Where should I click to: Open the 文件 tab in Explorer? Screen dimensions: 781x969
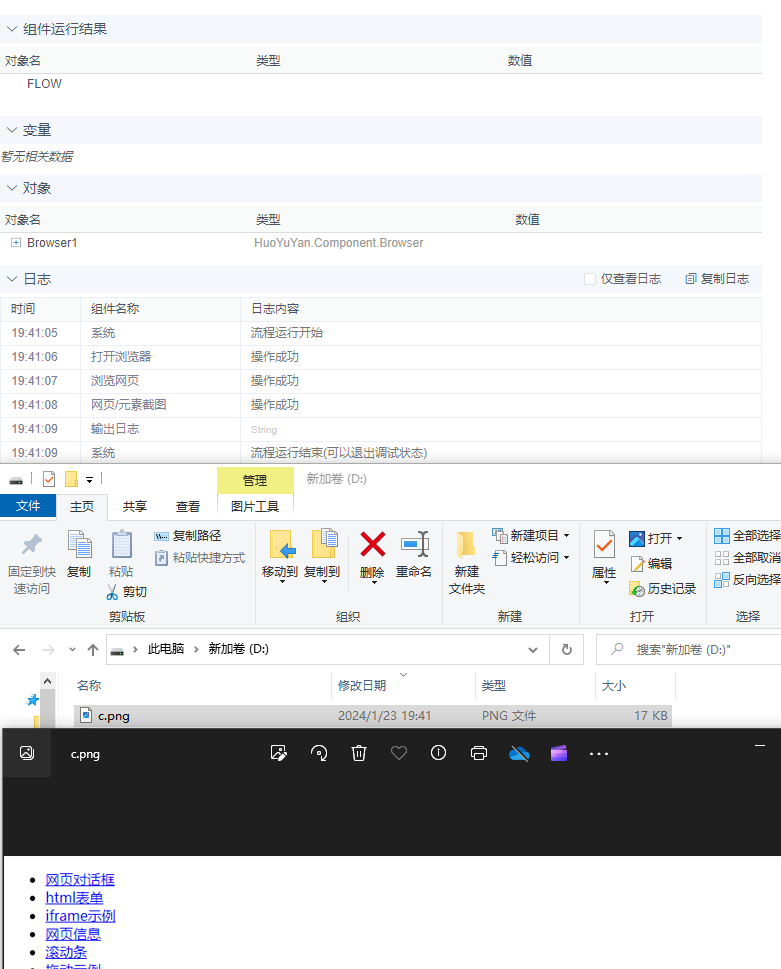28,506
